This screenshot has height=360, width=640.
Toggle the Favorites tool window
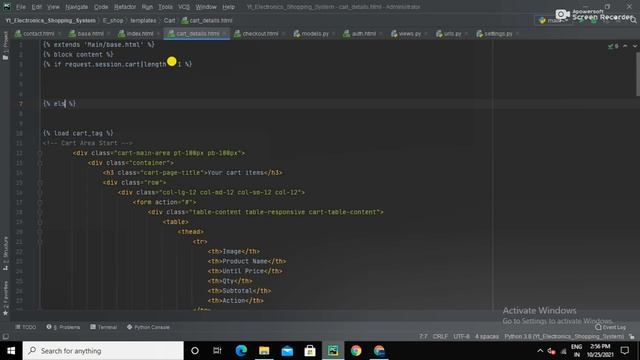coord(5,298)
